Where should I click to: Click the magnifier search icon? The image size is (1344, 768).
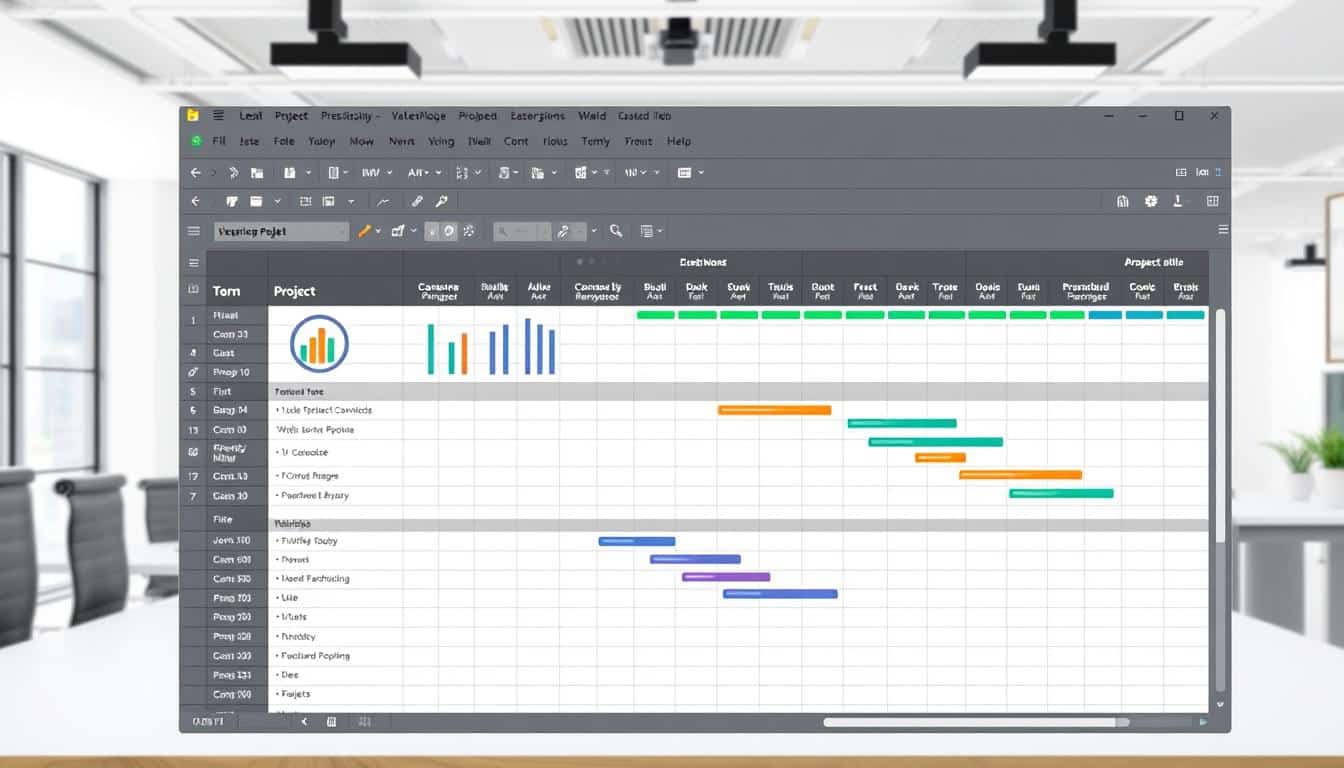point(616,231)
